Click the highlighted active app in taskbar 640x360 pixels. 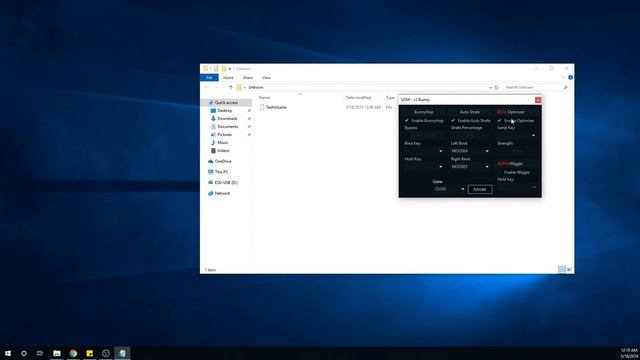[122, 353]
